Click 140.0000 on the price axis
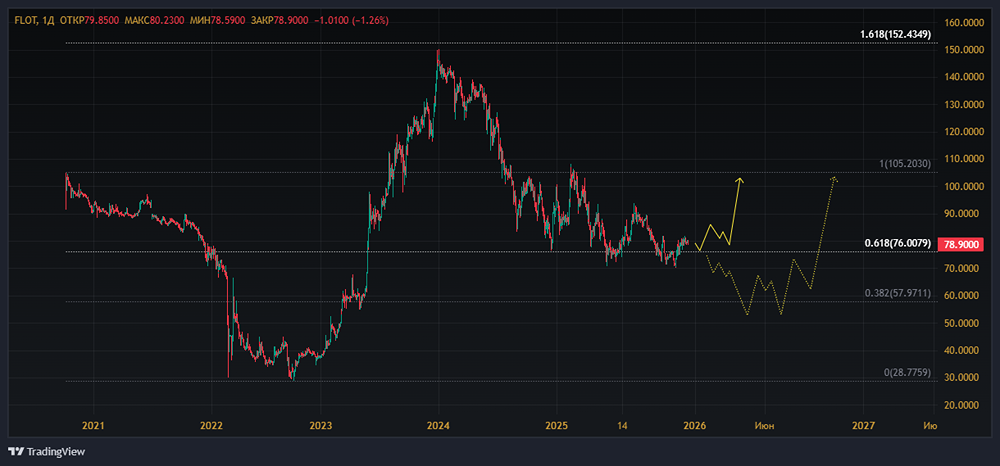1000x466 pixels. [964, 77]
